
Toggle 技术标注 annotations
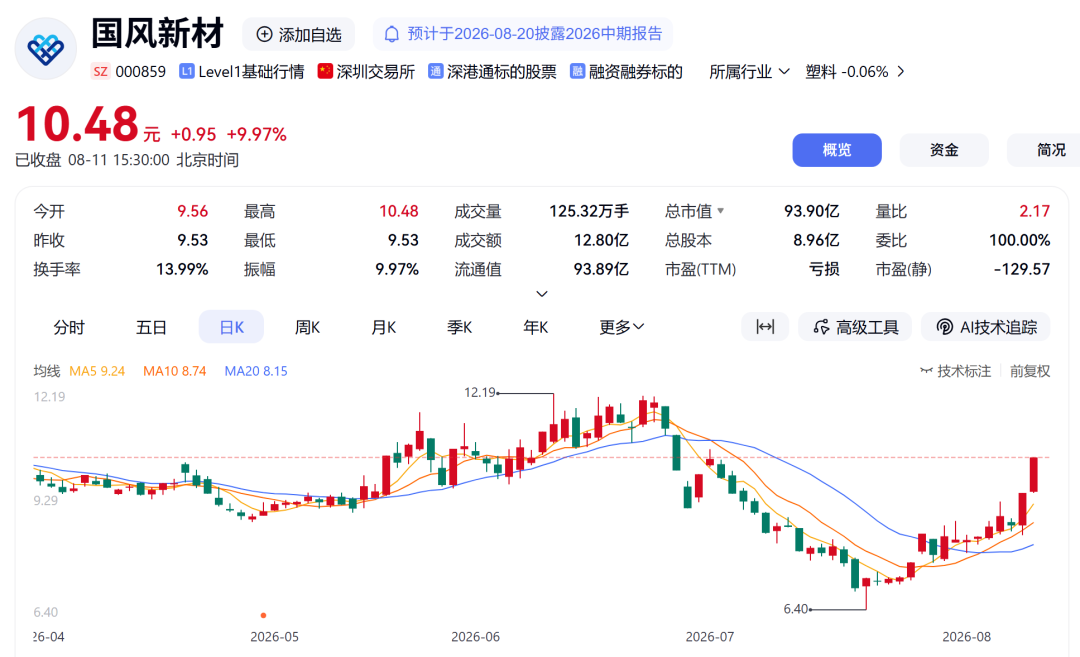pyautogui.click(x=956, y=371)
